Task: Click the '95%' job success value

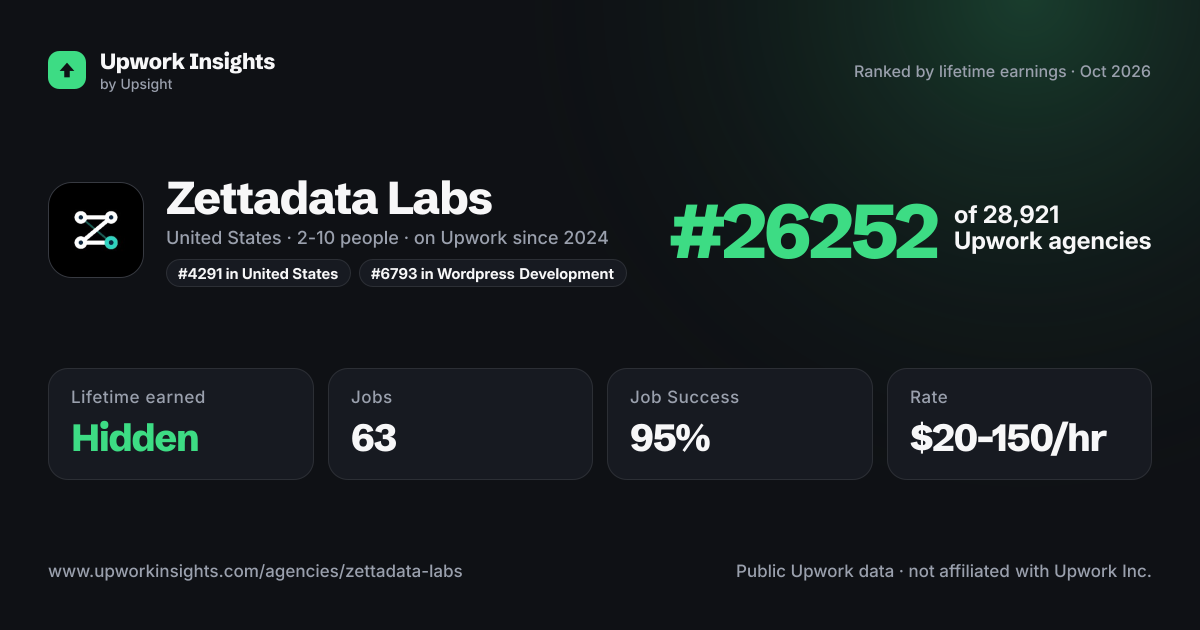Action: pos(670,438)
